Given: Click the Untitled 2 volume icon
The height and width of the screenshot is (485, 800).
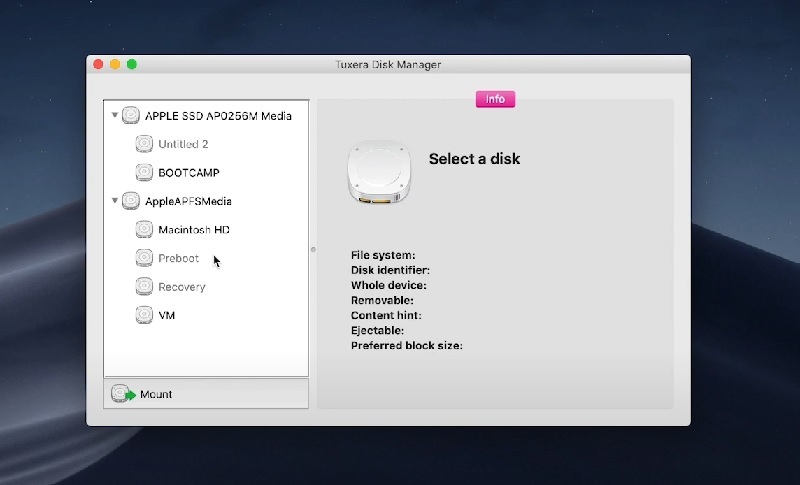Looking at the screenshot, I should point(144,144).
